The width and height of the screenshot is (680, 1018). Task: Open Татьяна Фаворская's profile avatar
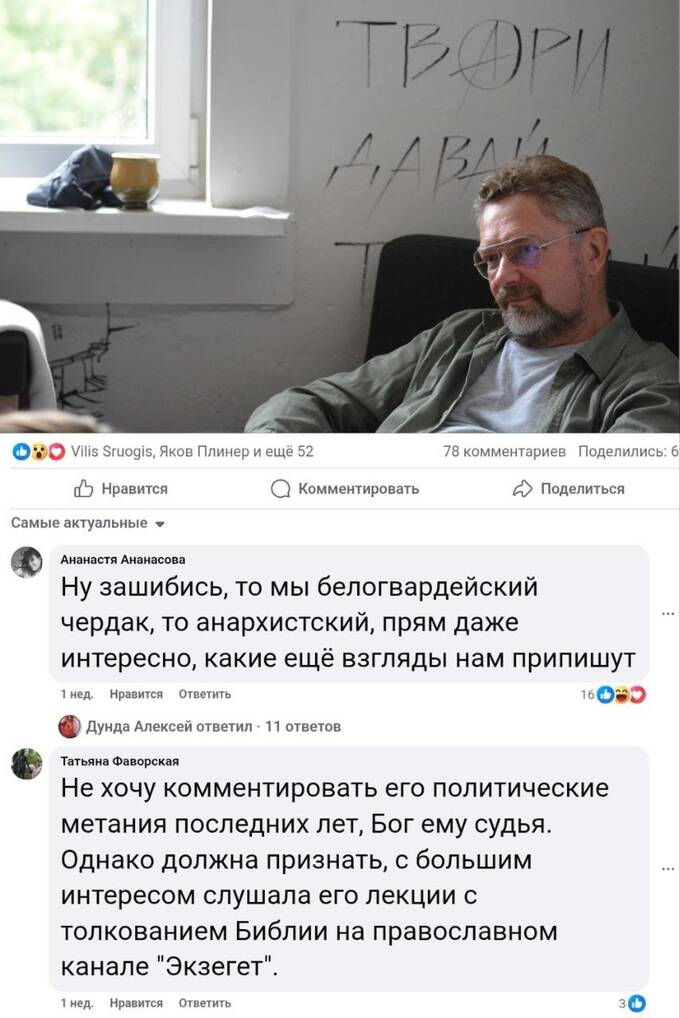[x=27, y=764]
